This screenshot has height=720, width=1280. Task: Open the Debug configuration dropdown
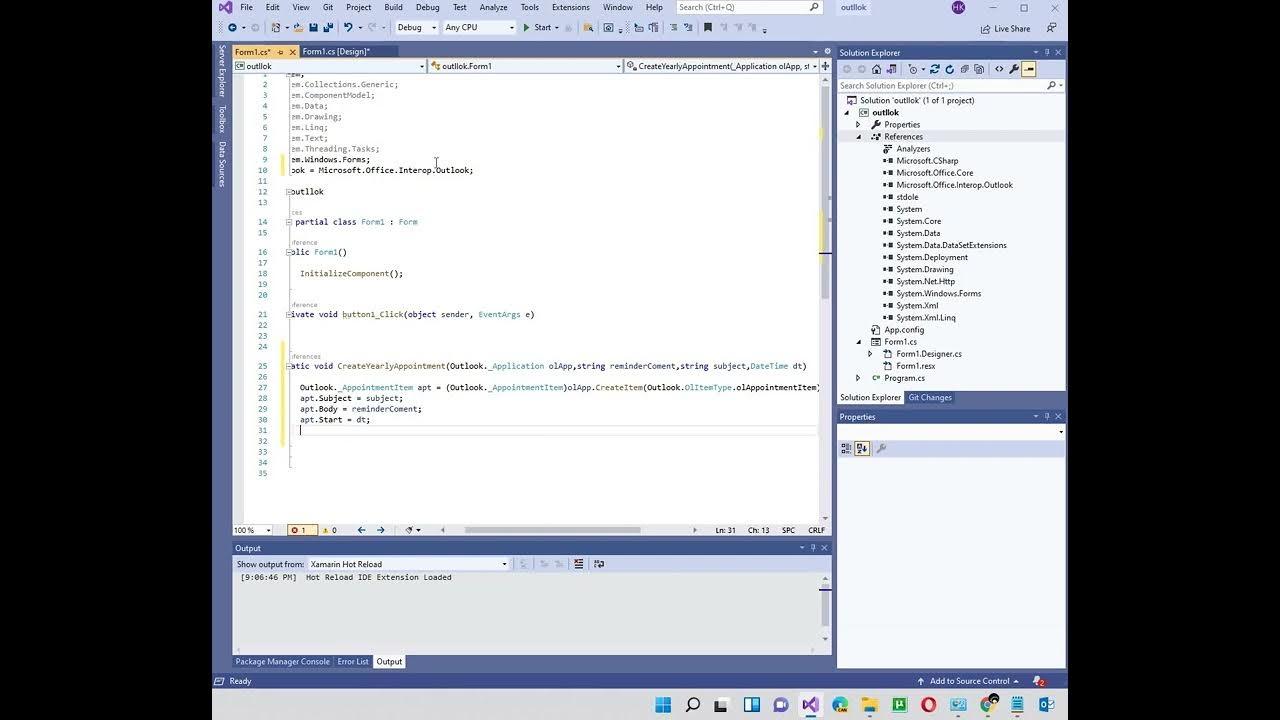pos(416,28)
